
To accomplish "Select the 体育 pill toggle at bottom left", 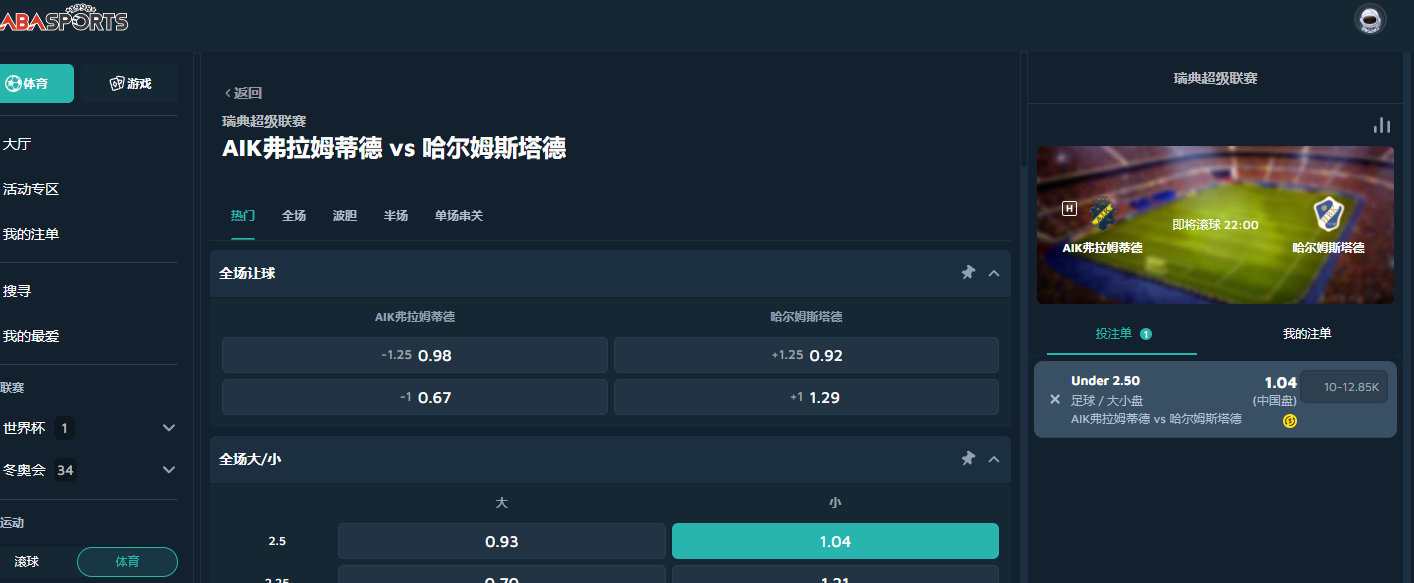I will pos(127,562).
